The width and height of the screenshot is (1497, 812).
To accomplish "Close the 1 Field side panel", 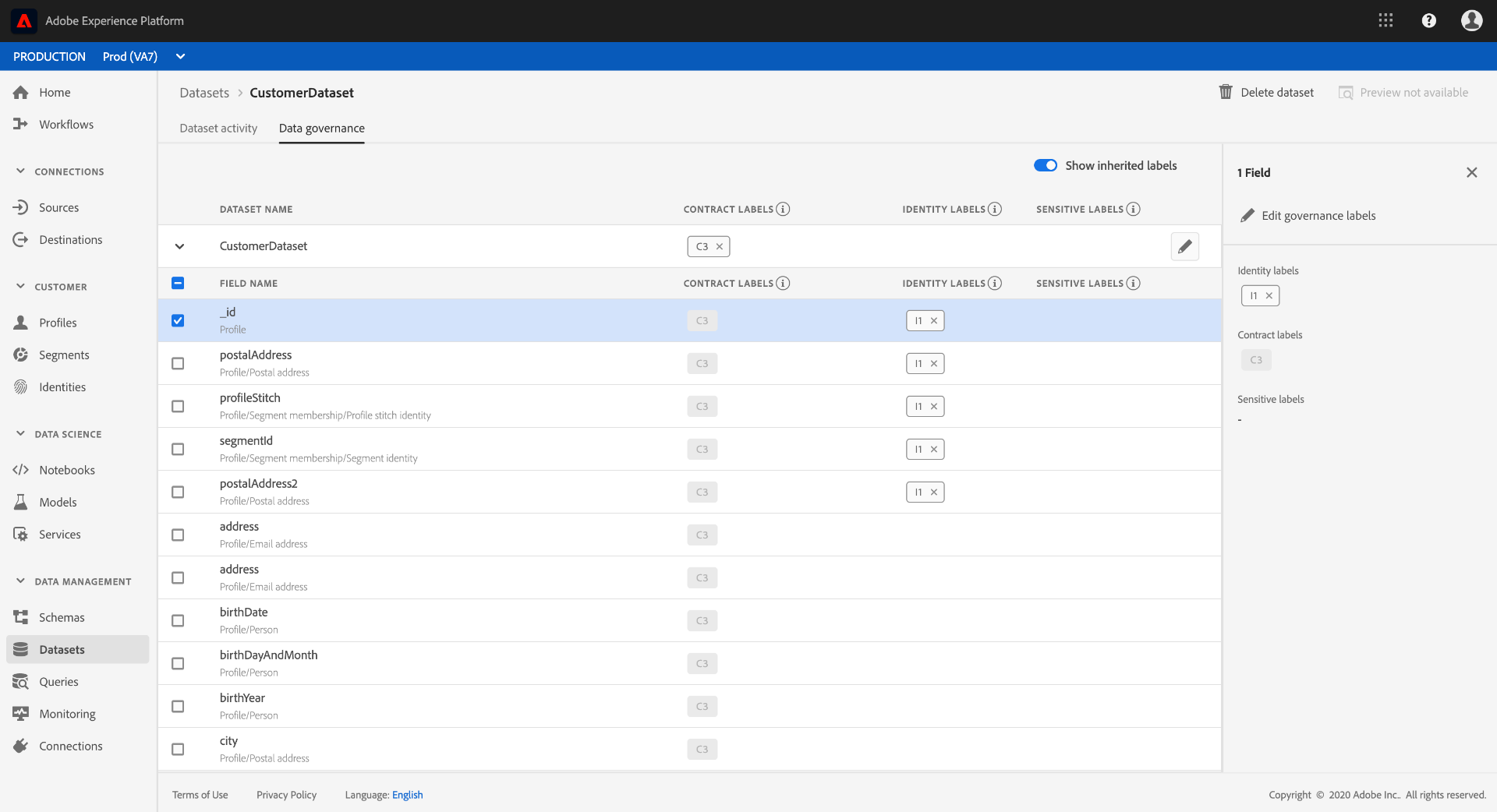I will pos(1471,173).
